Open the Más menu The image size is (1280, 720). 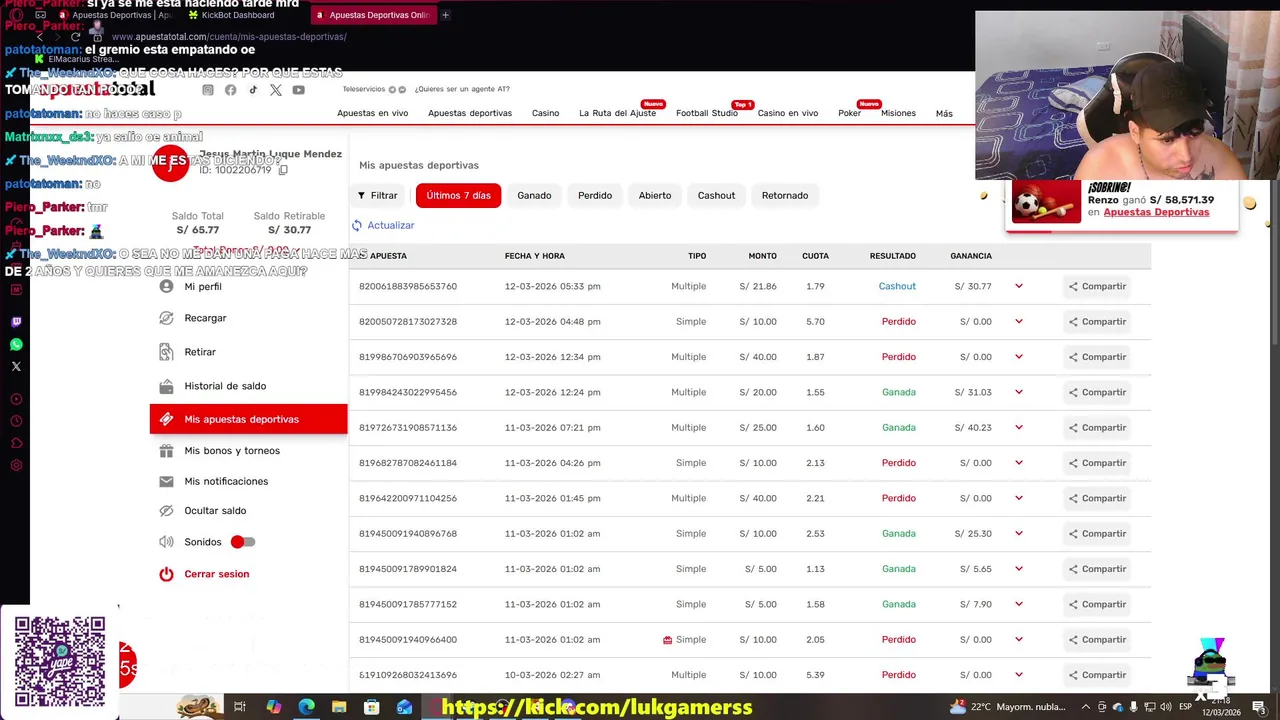click(x=944, y=114)
